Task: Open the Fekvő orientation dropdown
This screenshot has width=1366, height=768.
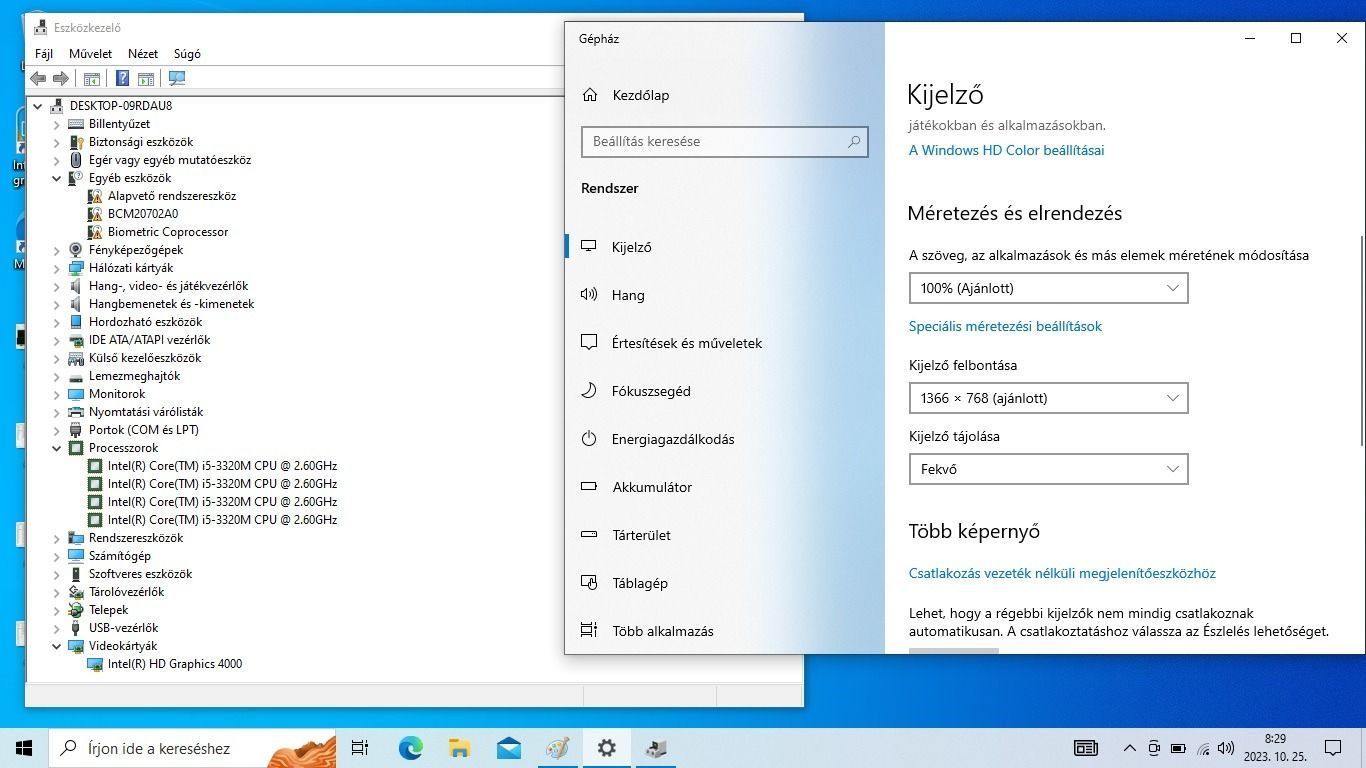Action: (1048, 469)
